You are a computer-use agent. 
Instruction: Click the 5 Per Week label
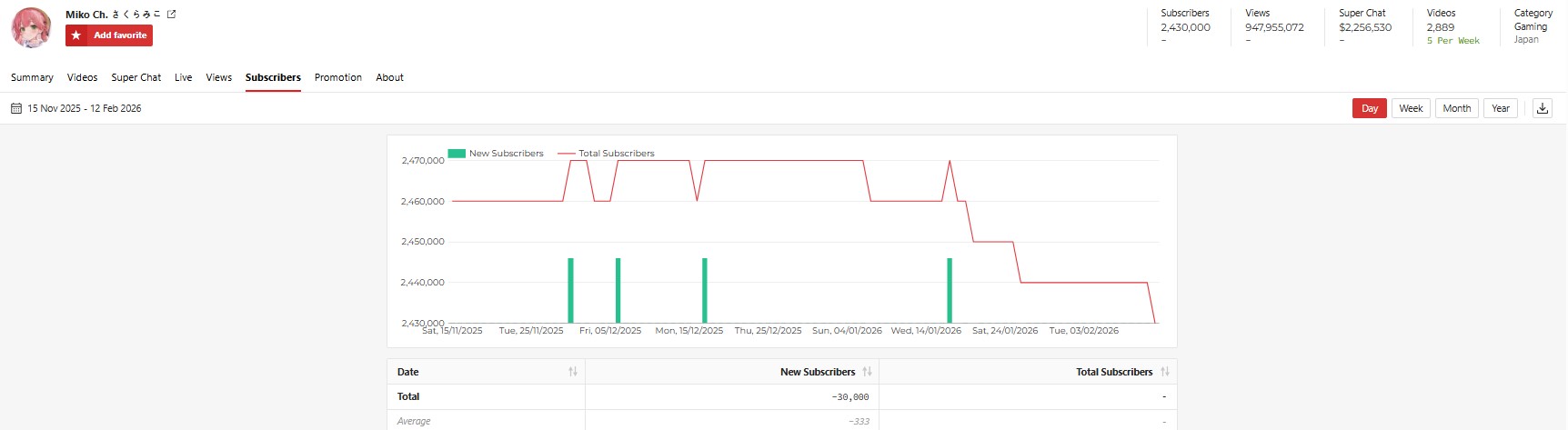[x=1453, y=41]
